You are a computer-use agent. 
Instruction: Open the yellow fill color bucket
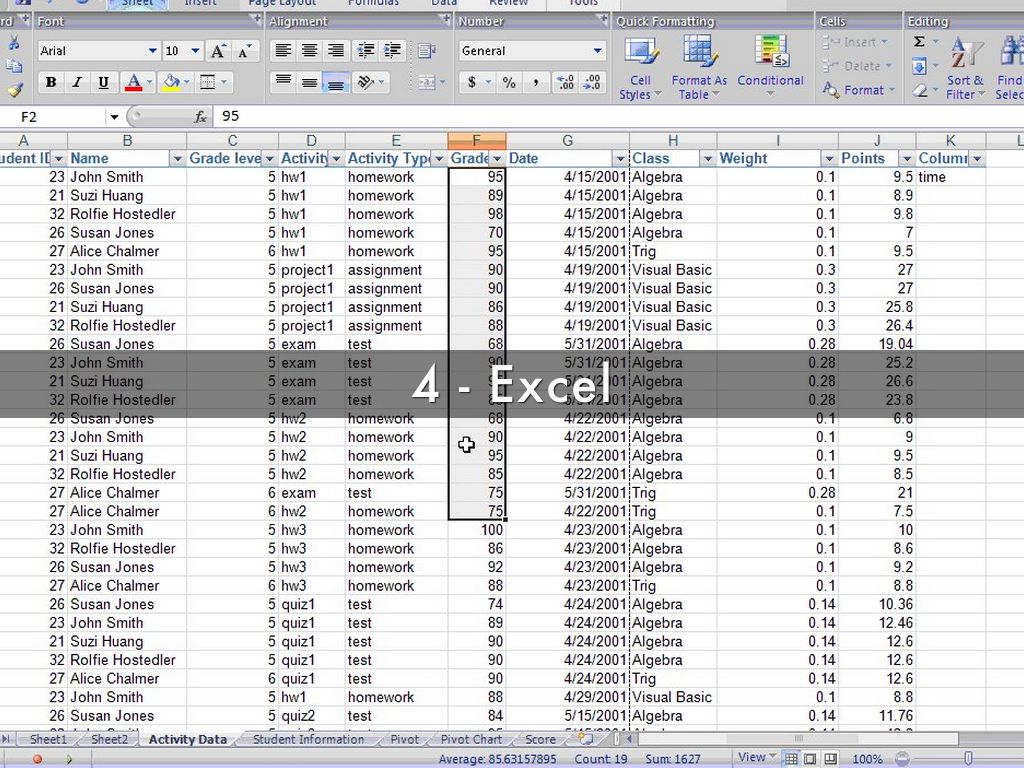pos(171,83)
